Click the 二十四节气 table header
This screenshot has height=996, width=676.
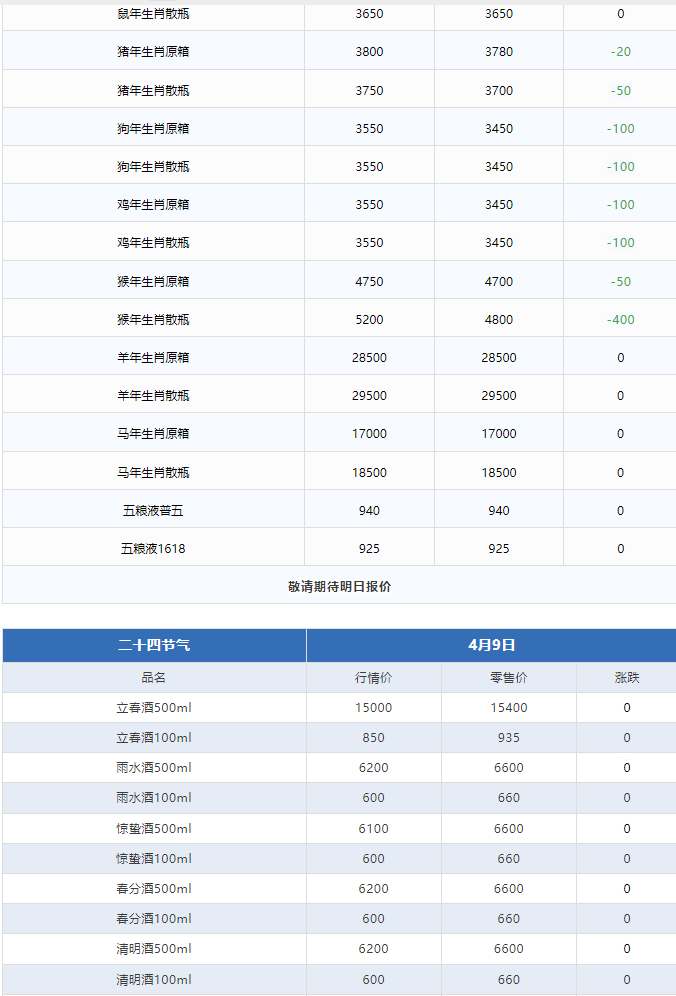pyautogui.click(x=154, y=645)
